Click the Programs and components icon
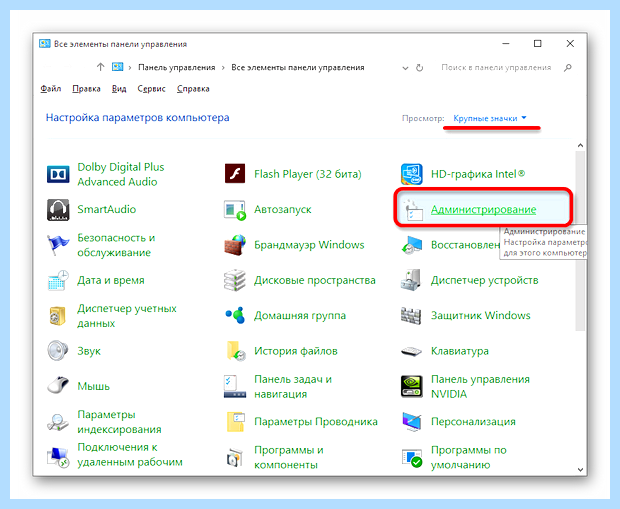 235,458
